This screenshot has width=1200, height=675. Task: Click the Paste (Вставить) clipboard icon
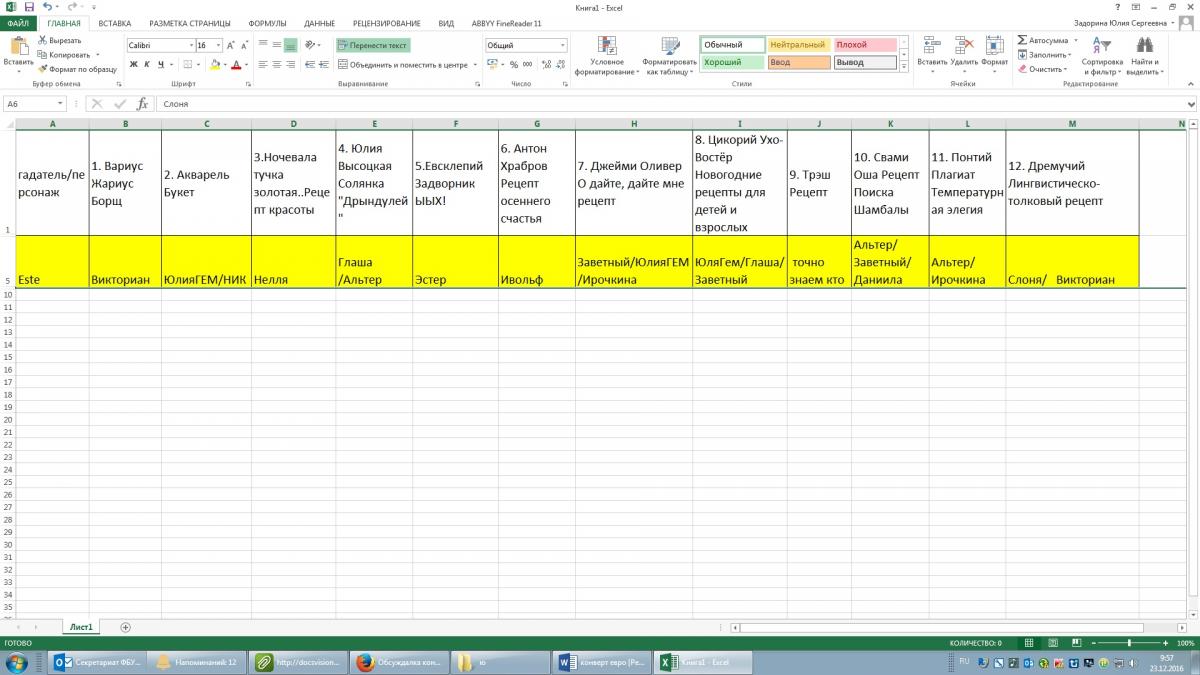click(18, 46)
